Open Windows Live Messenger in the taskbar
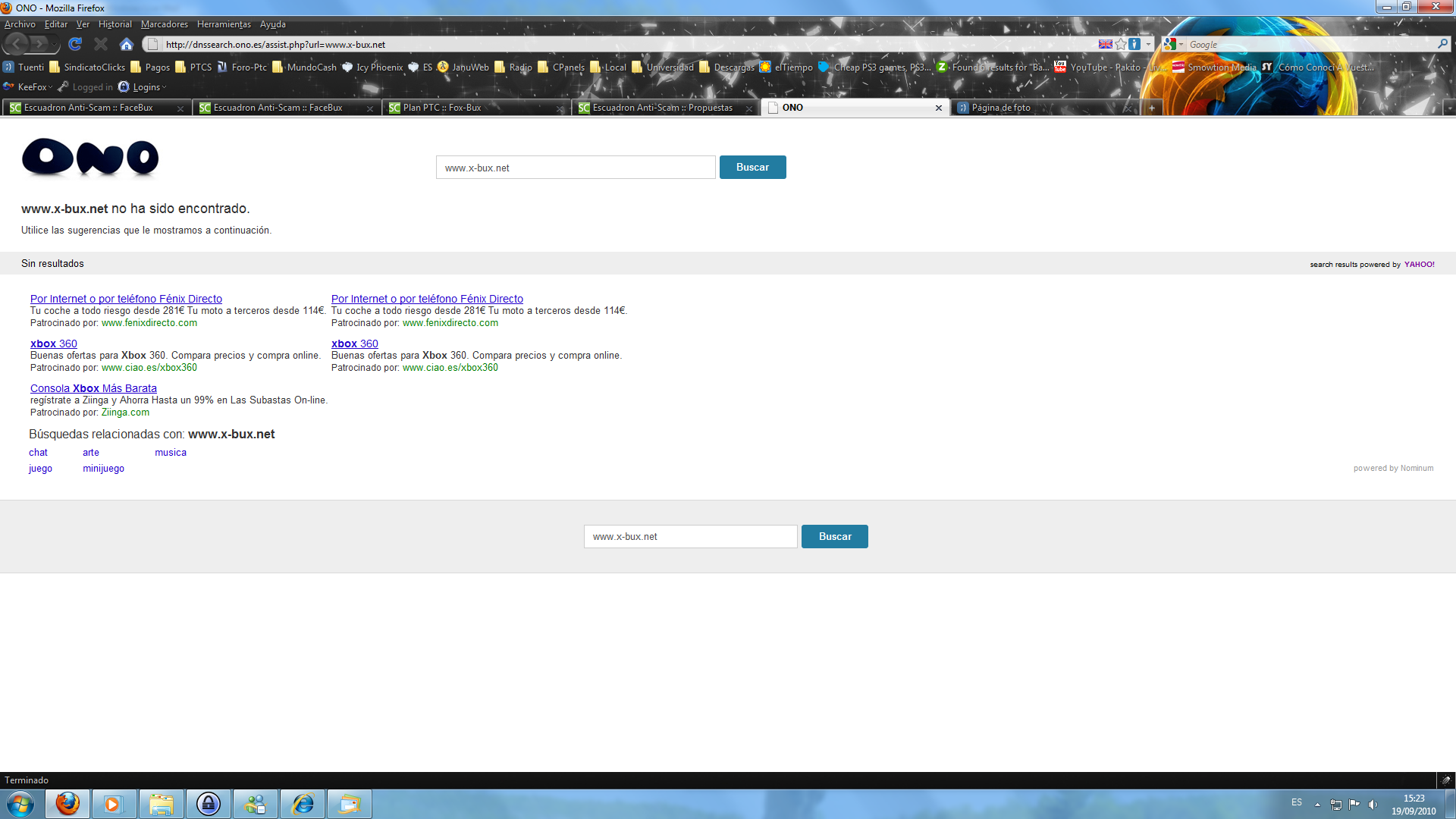Viewport: 1456px width, 819px height. 256,804
